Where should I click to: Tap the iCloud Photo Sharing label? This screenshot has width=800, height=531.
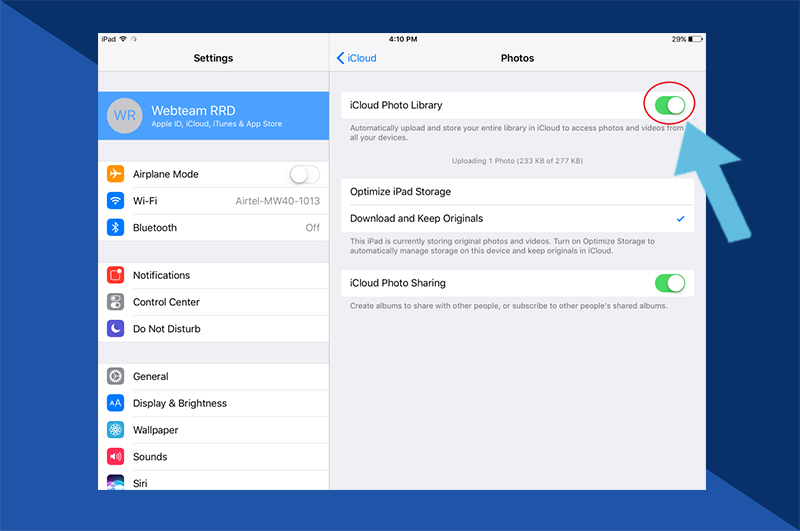coord(397,283)
